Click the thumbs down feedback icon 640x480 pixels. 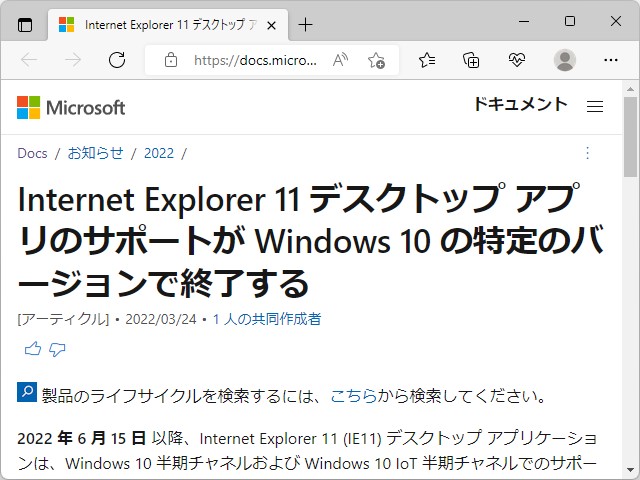coord(57,349)
